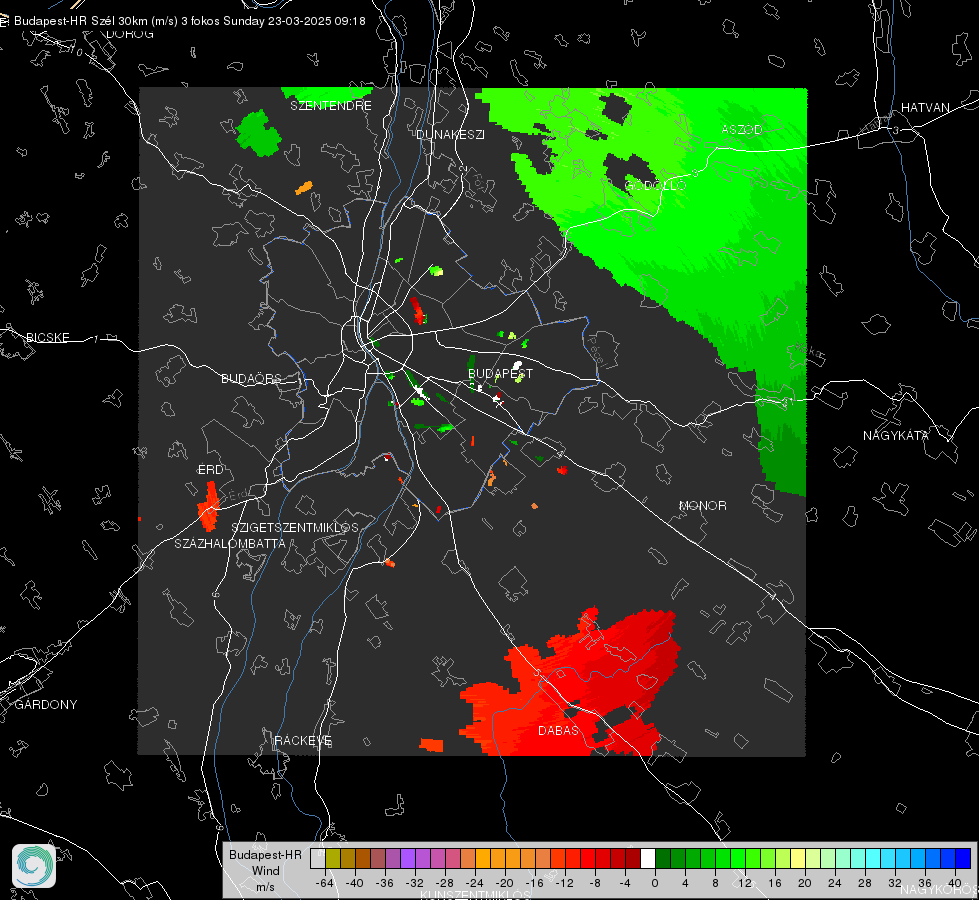Click the DABAS label
The image size is (979, 900).
[x=558, y=730]
